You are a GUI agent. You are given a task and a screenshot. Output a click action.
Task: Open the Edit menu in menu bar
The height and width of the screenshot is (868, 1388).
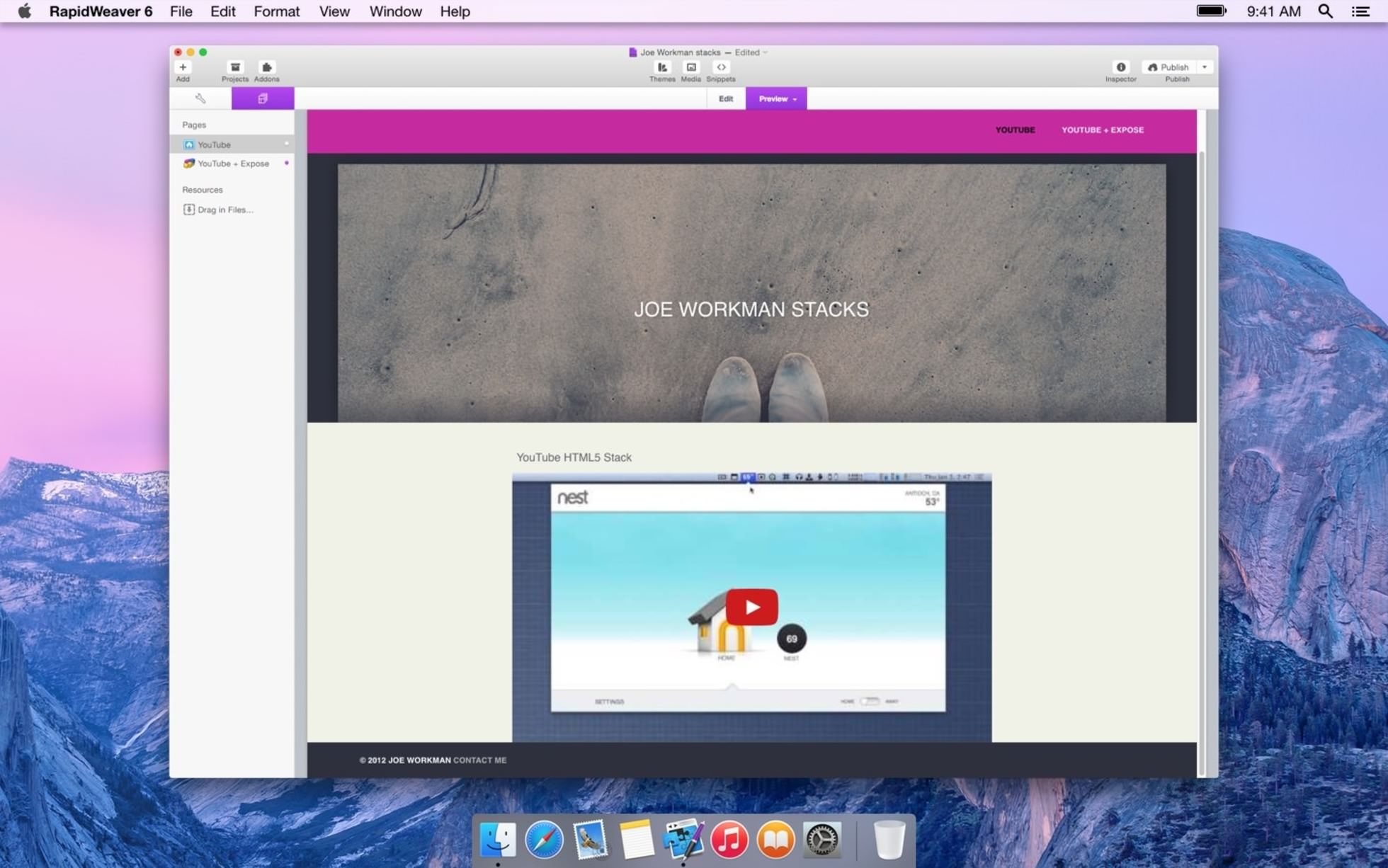pos(222,11)
